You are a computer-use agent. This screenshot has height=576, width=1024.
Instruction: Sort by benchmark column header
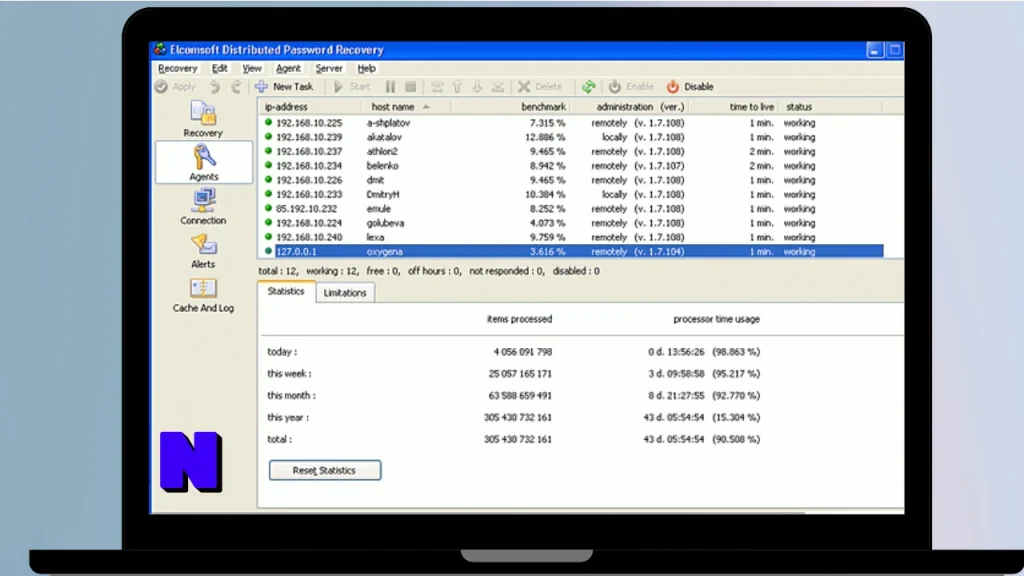click(x=511, y=106)
